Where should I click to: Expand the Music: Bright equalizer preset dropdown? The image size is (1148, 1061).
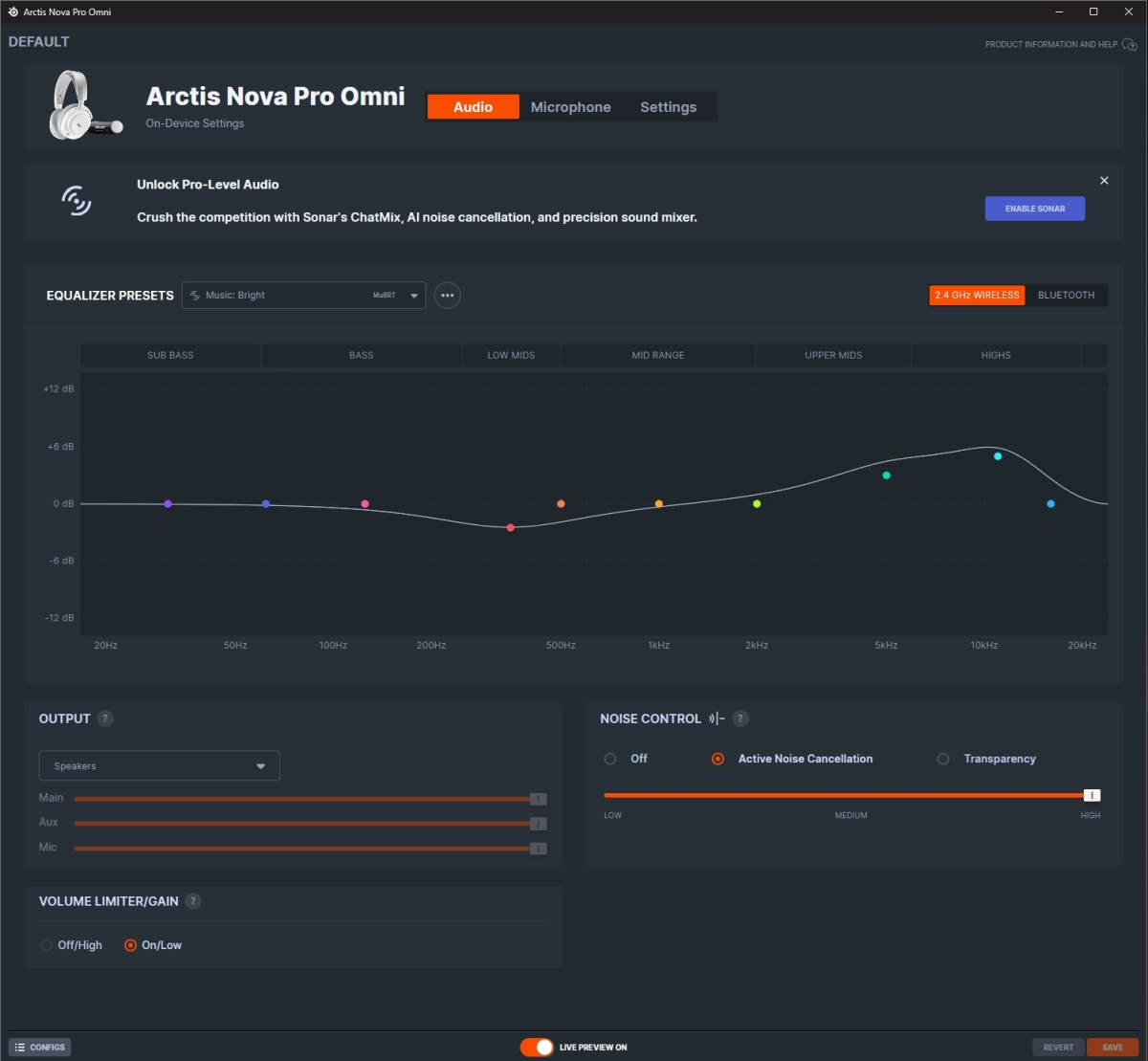(304, 296)
